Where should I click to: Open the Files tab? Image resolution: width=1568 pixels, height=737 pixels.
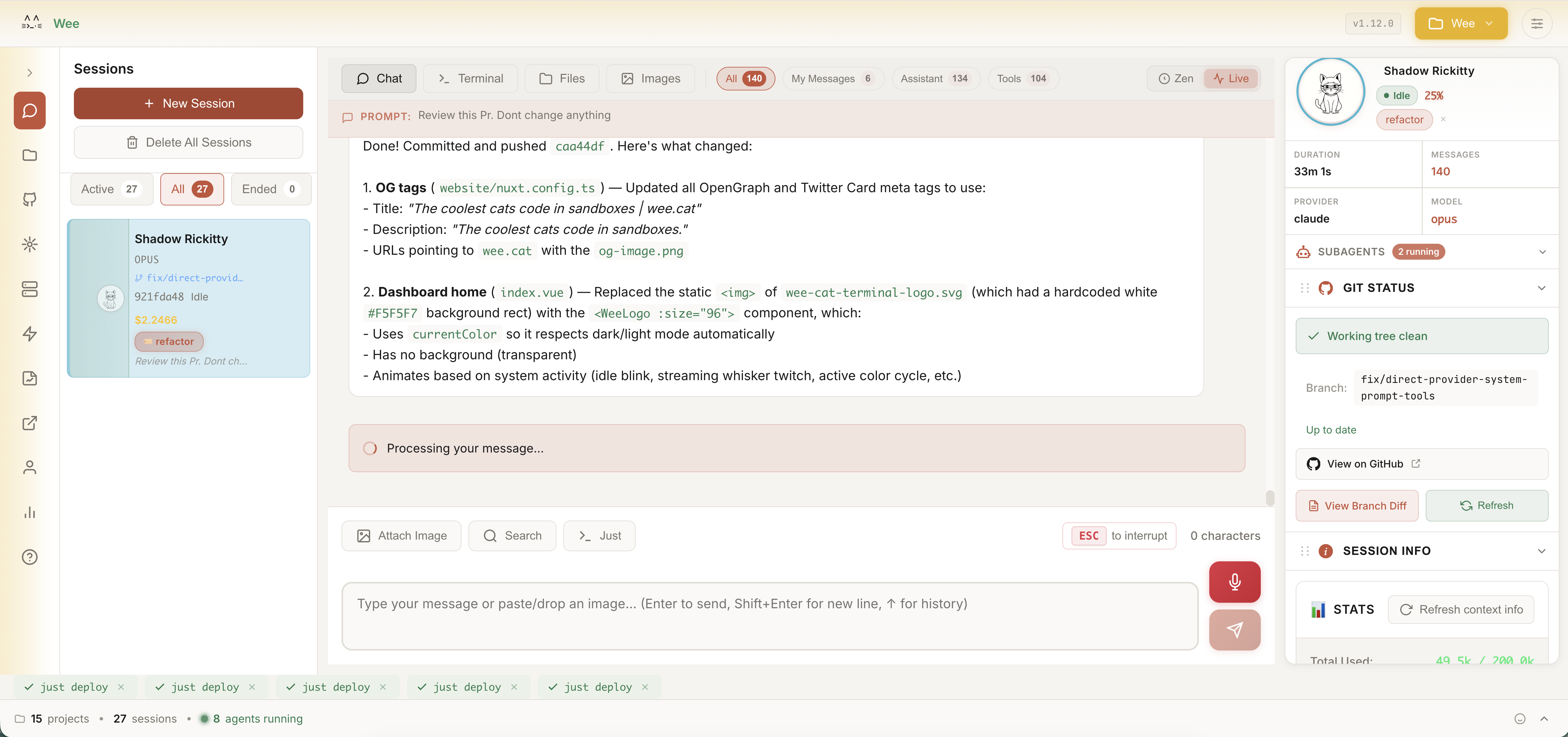[562, 78]
